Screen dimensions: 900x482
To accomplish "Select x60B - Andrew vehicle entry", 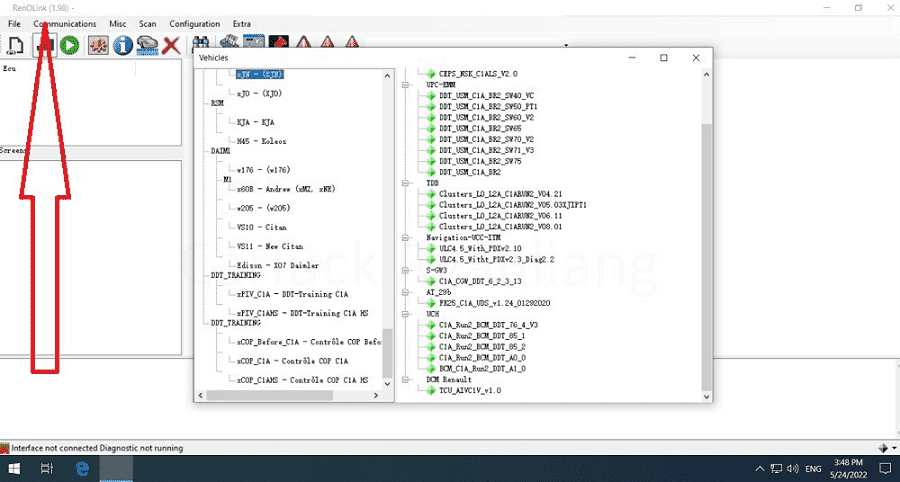I will point(286,189).
